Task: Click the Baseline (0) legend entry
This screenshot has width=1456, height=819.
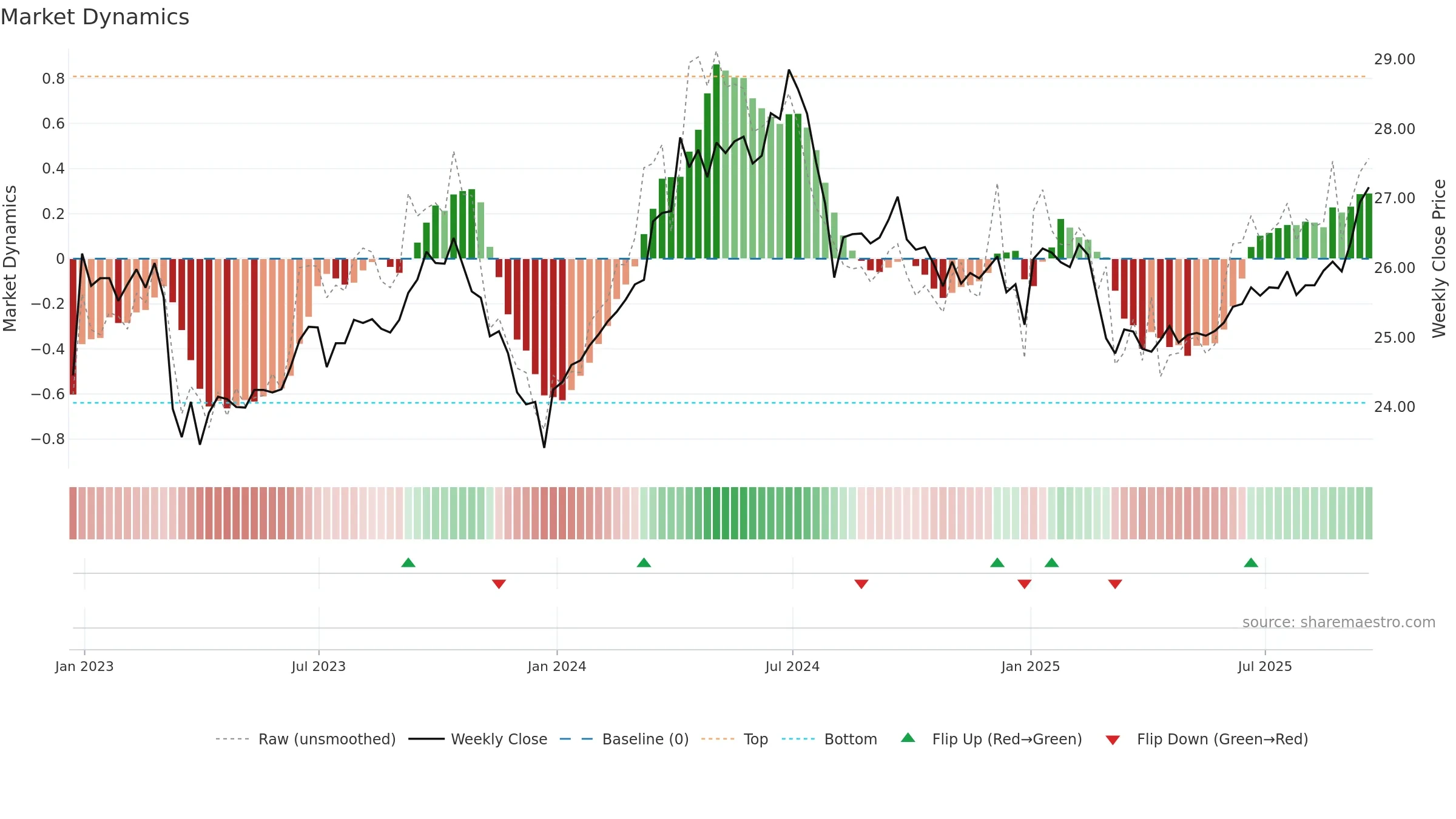Action: 624,739
